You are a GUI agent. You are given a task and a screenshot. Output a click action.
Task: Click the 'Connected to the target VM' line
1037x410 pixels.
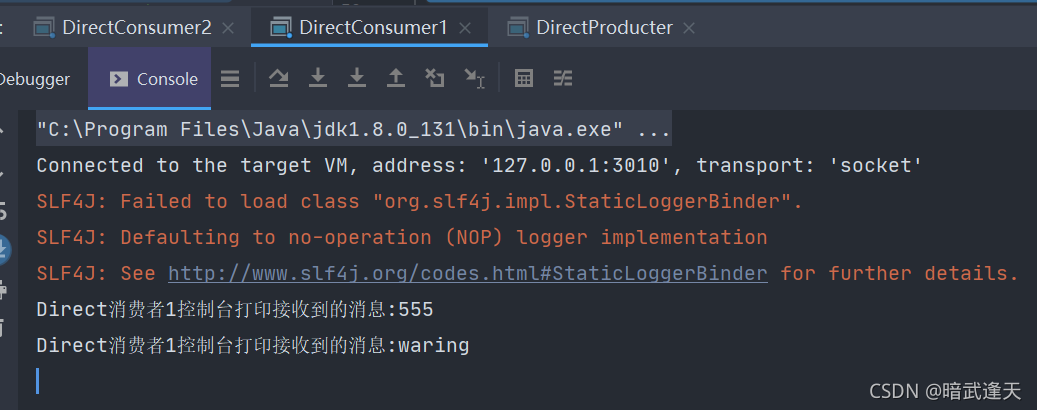click(x=479, y=165)
